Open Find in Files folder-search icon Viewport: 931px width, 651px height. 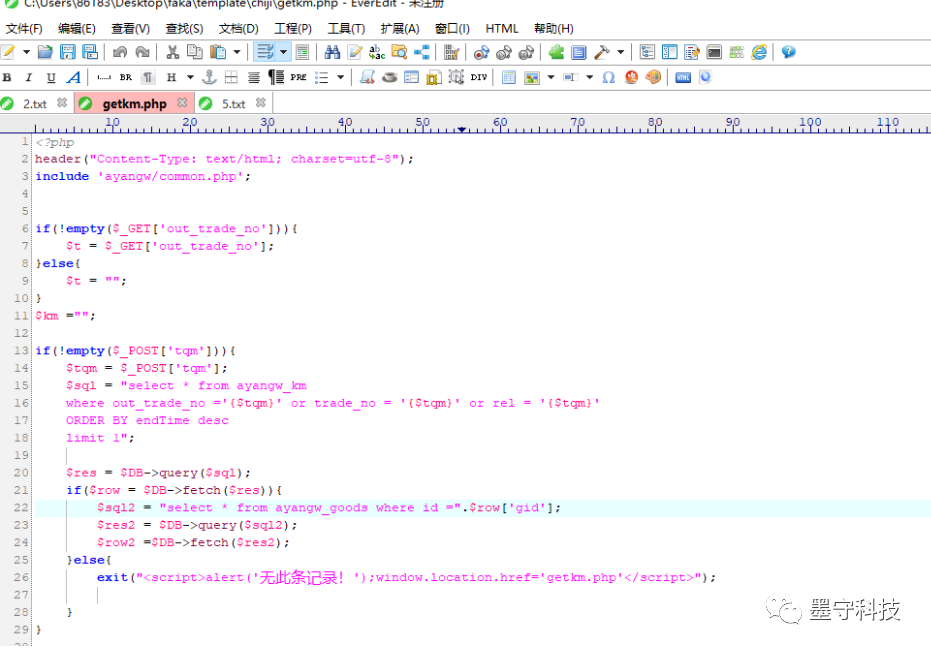point(399,52)
